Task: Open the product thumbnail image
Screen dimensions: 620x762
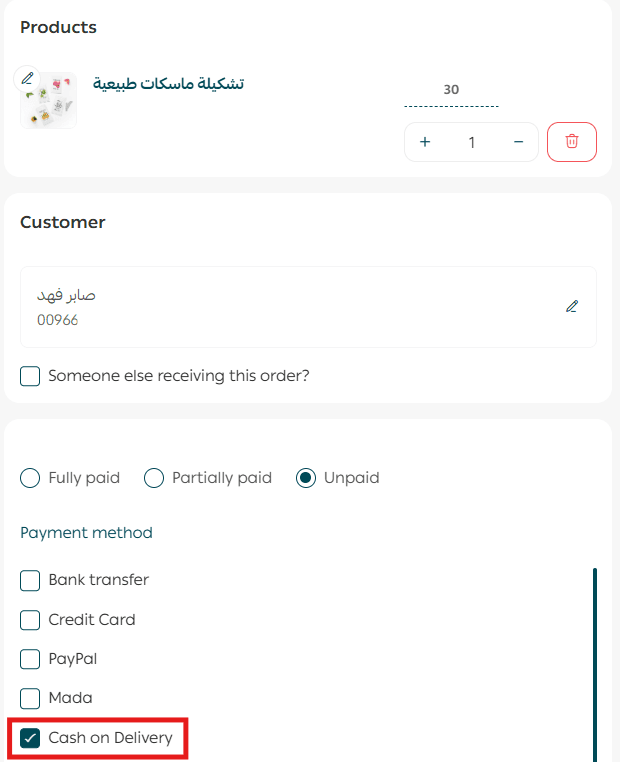Action: click(49, 101)
